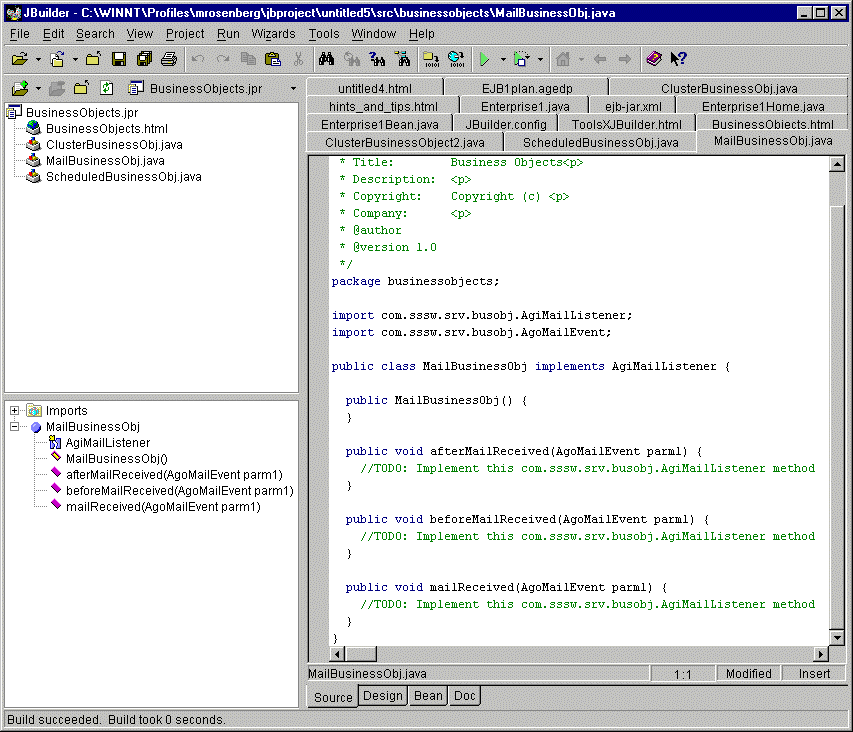This screenshot has height=732, width=853.
Task: Select ScheduledBusinessObj.java in project tree
Action: pos(123,177)
